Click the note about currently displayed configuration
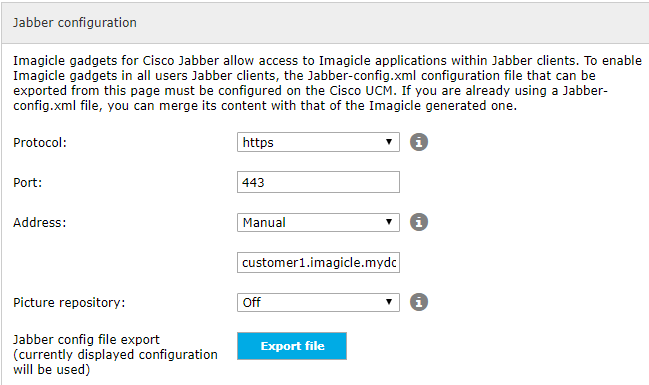 [115, 362]
